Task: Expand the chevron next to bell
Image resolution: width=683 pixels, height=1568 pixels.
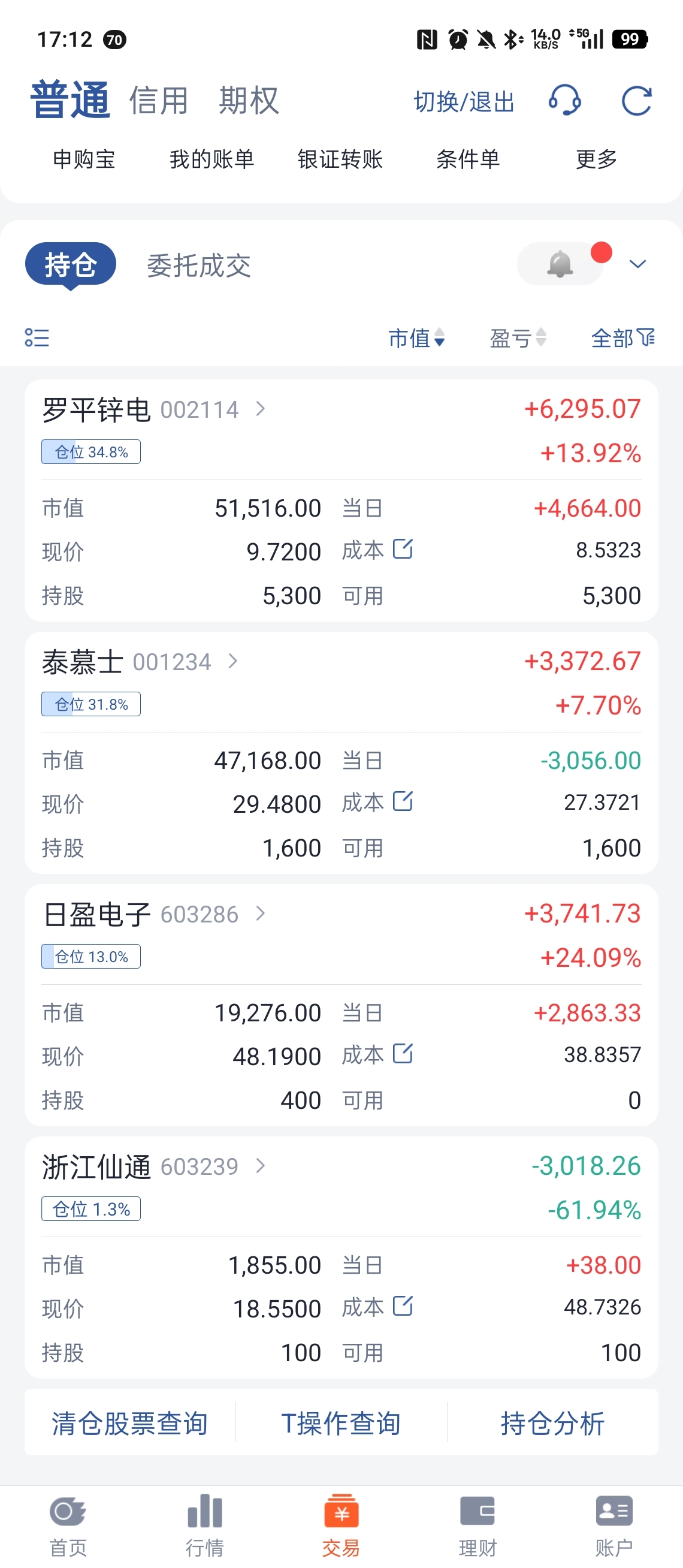Action: coord(637,264)
